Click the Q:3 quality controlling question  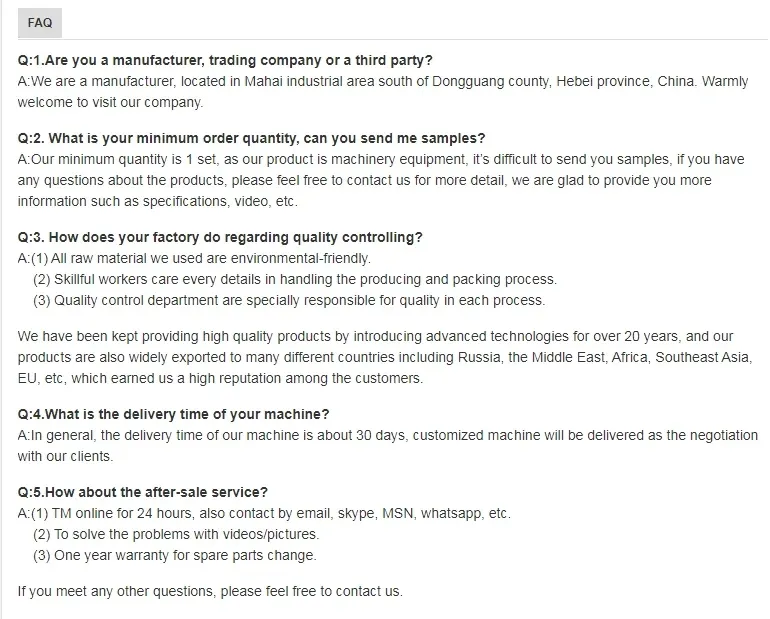220,238
